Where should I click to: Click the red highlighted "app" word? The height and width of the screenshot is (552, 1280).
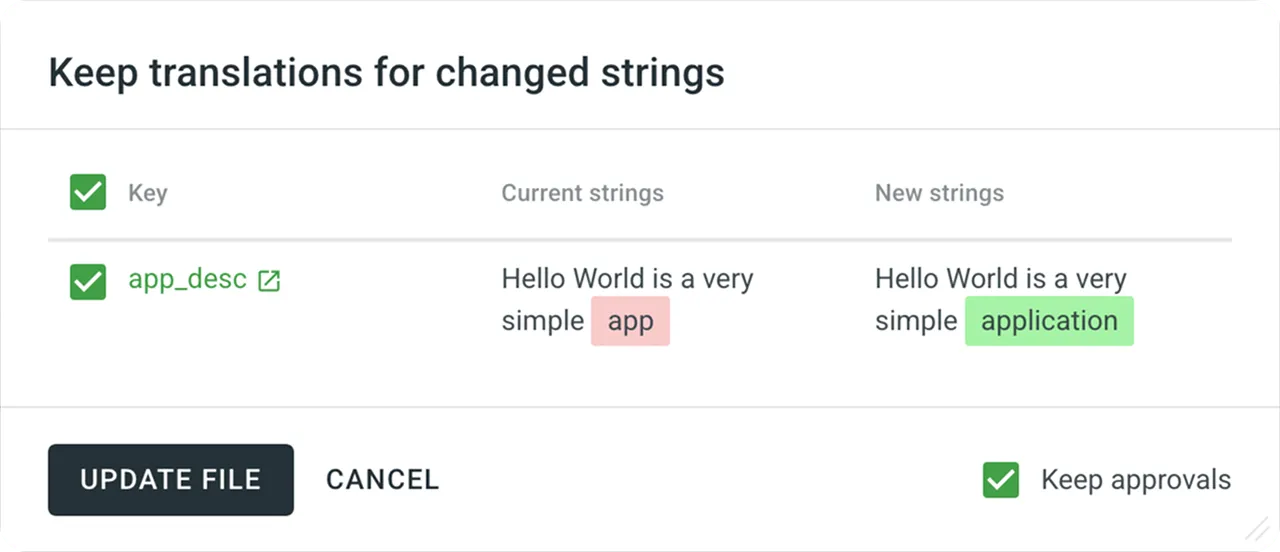[630, 322]
